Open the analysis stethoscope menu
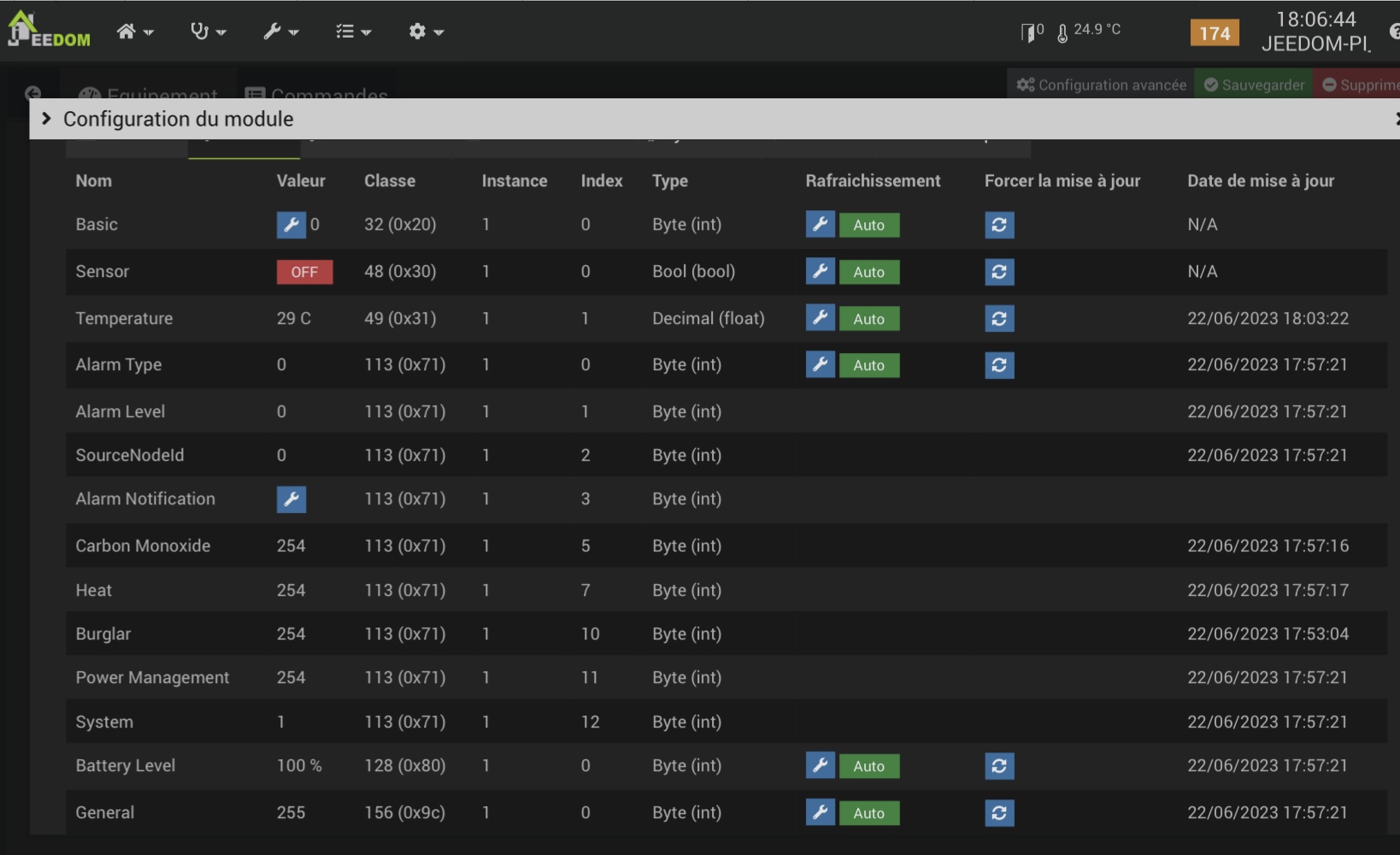This screenshot has height=855, width=1400. pyautogui.click(x=208, y=32)
